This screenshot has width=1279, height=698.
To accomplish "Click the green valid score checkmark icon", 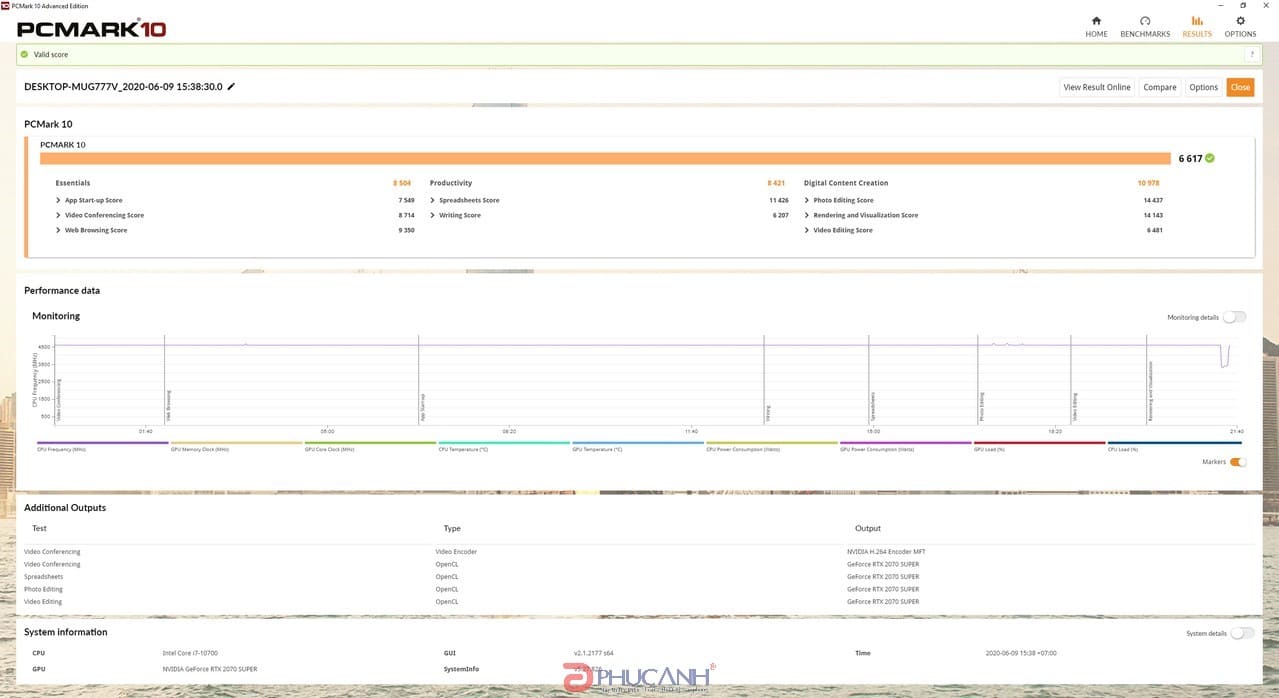I will pos(24,55).
